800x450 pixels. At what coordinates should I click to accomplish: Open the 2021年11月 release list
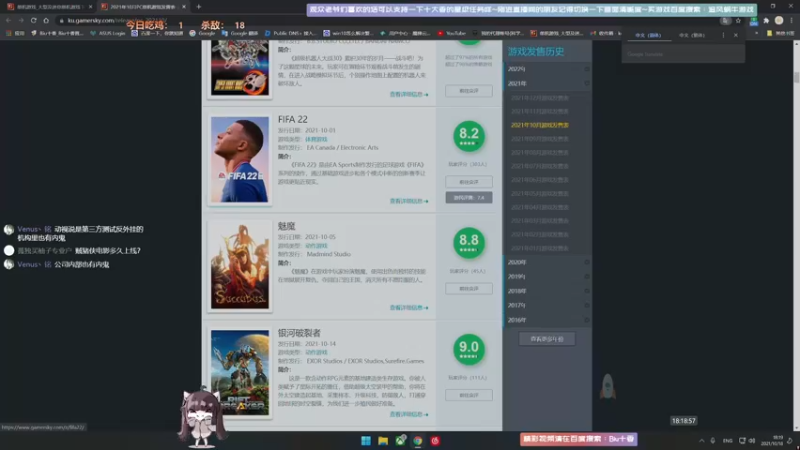[x=540, y=111]
